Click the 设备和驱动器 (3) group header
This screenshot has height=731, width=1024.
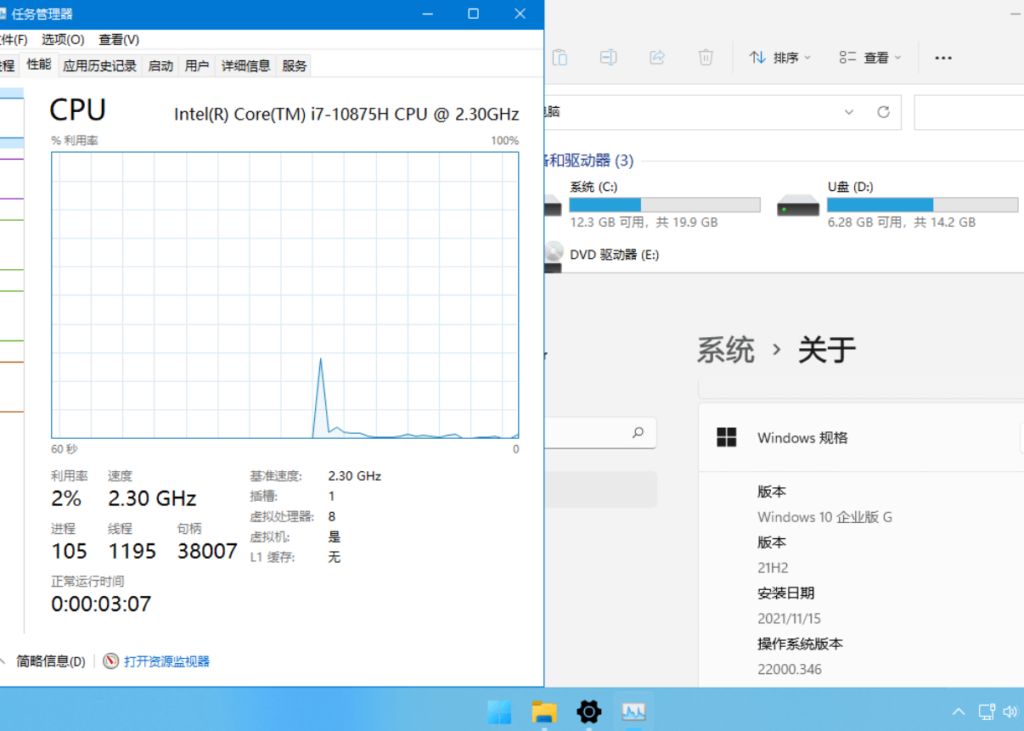(589, 160)
